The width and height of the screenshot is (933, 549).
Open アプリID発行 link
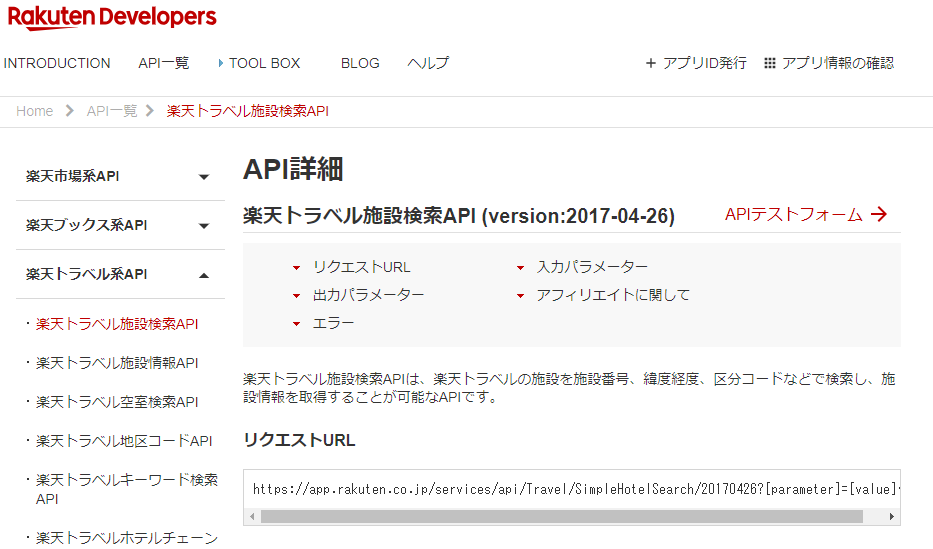click(x=705, y=63)
